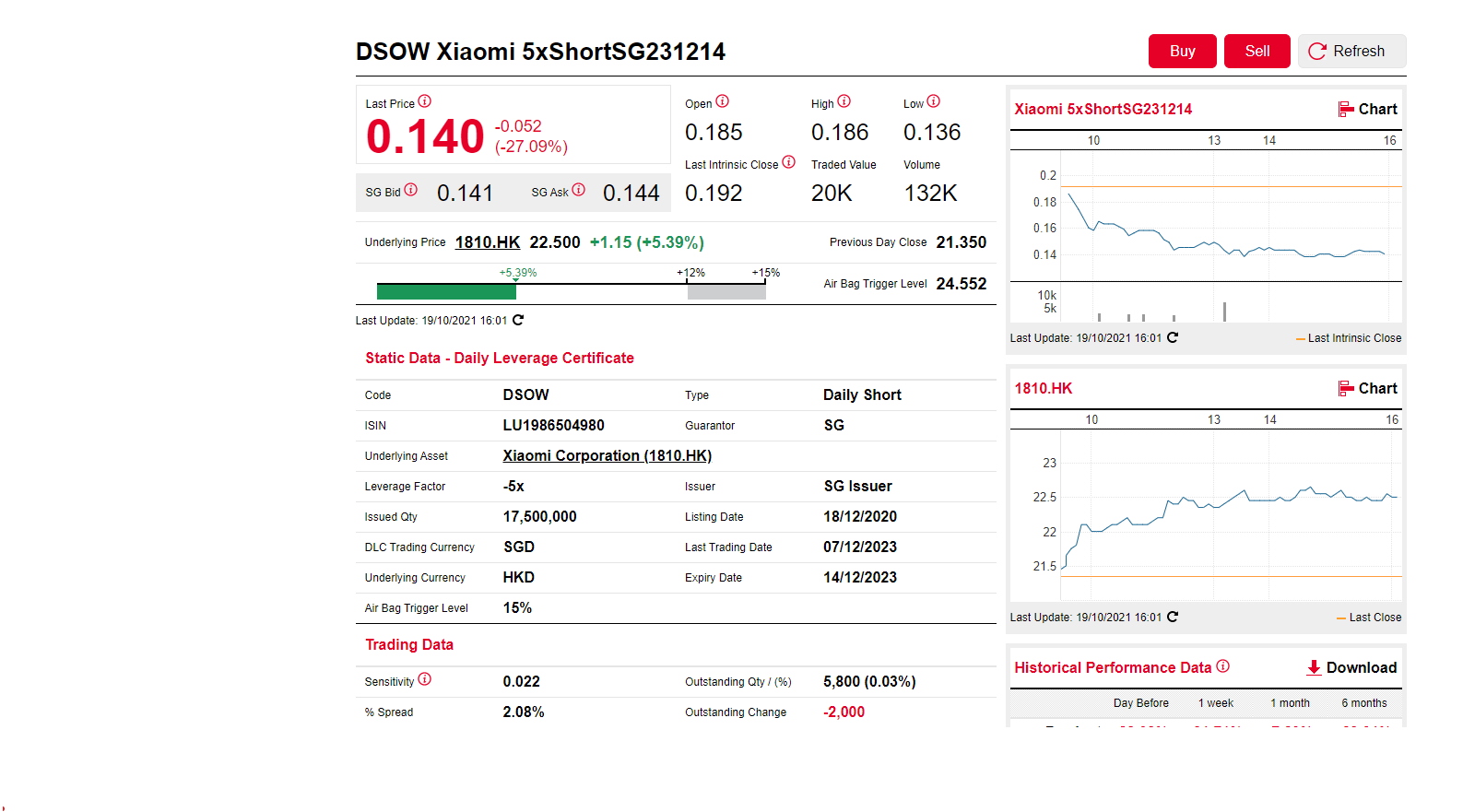The width and height of the screenshot is (1463, 812).
Task: Click the Issued Qty value 17,500,000
Action: point(540,516)
